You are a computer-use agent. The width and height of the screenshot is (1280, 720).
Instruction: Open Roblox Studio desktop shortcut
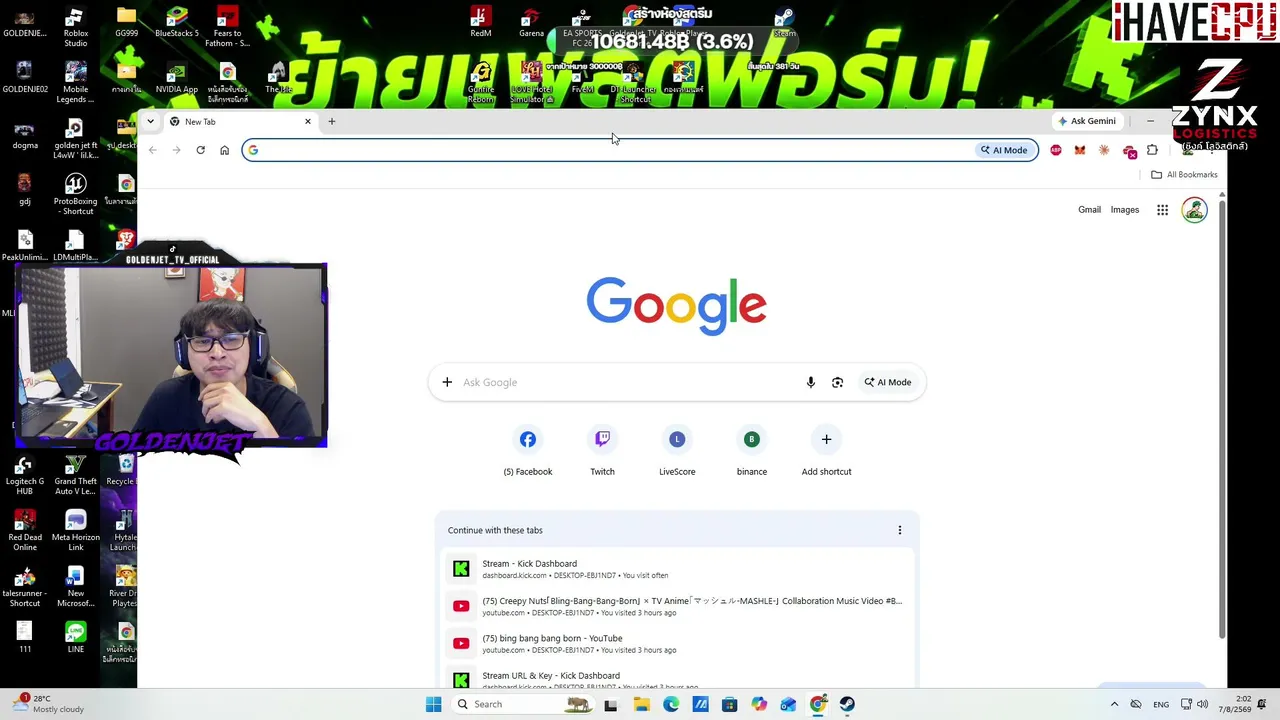point(75,27)
